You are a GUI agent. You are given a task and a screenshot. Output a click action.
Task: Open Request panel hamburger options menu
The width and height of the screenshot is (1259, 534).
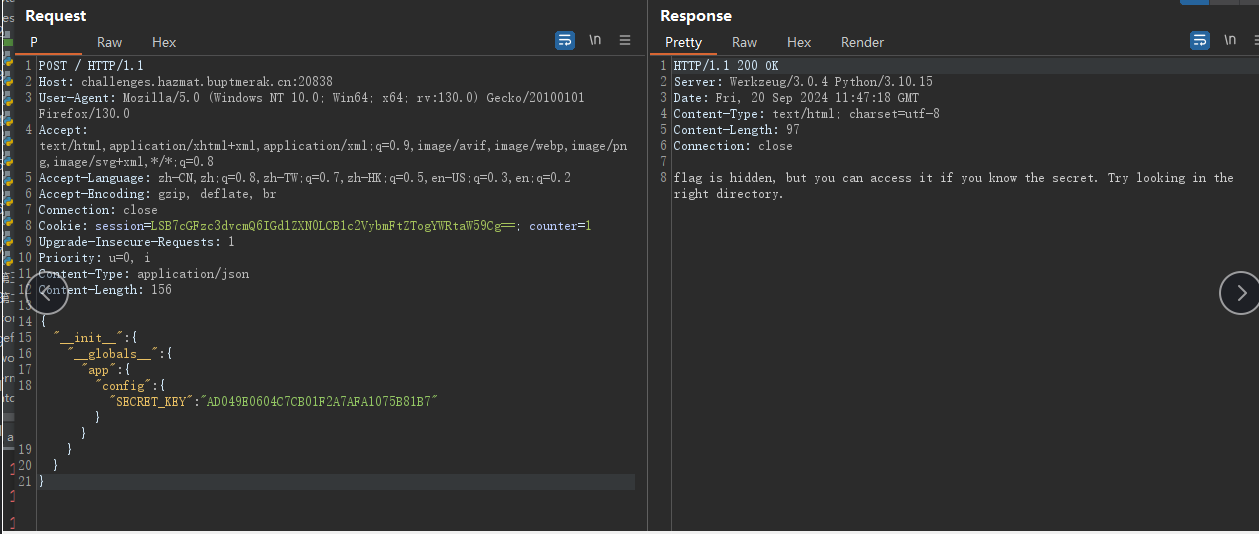(625, 41)
